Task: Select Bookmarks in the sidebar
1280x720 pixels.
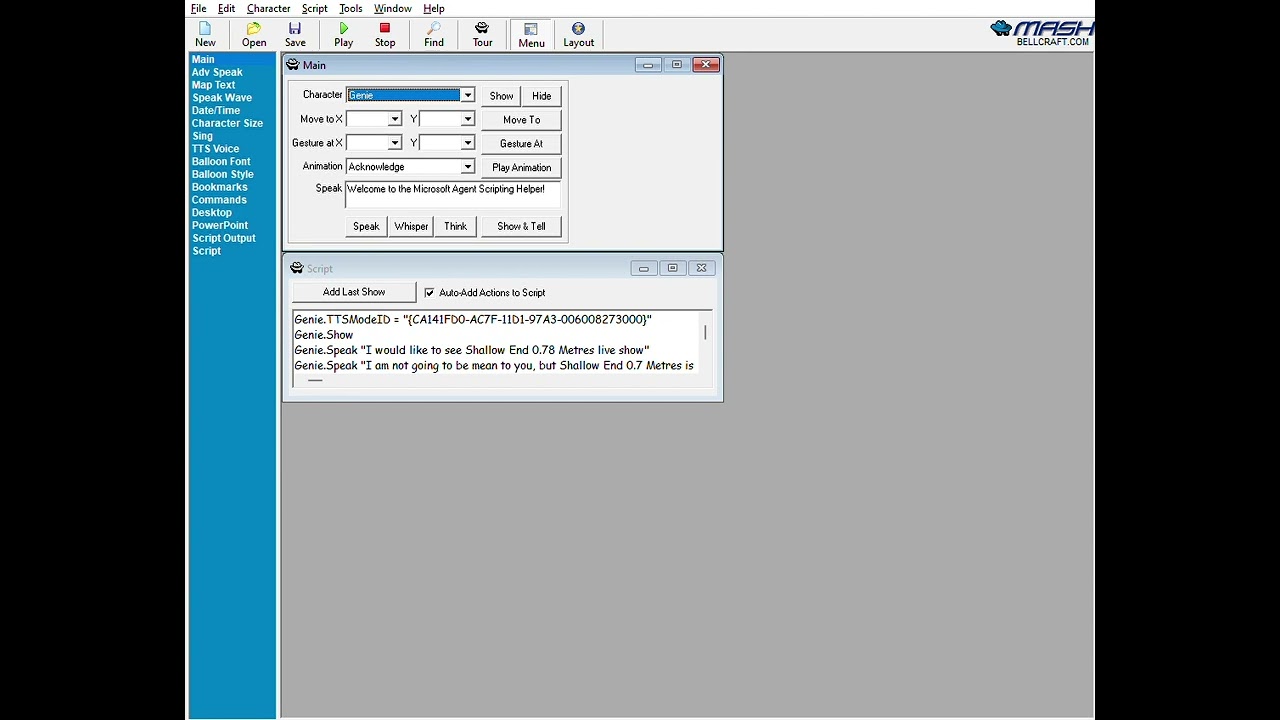Action: (x=219, y=187)
